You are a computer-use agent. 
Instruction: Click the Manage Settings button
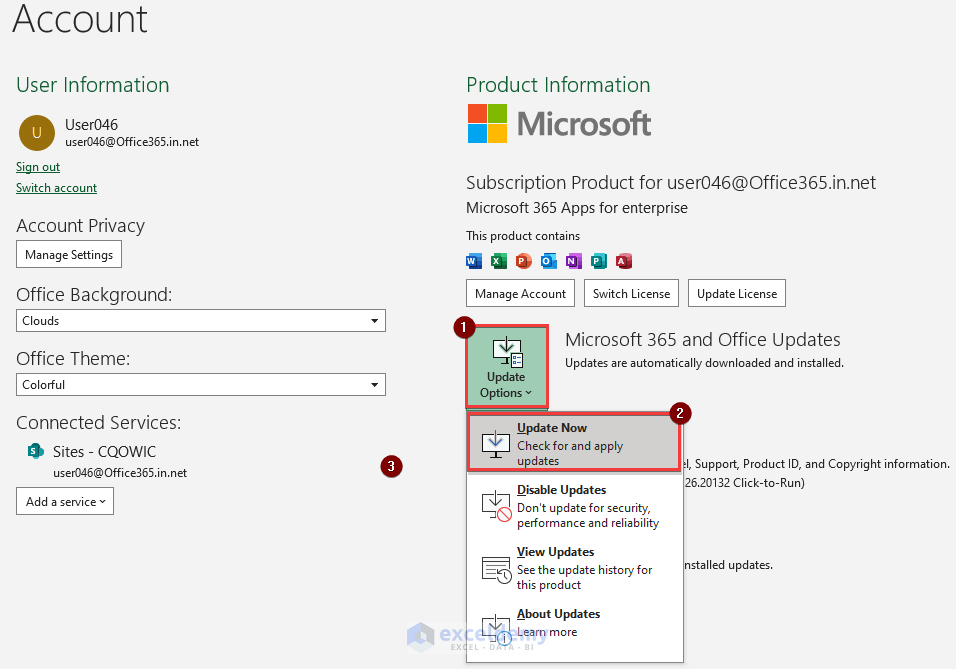pyautogui.click(x=69, y=255)
